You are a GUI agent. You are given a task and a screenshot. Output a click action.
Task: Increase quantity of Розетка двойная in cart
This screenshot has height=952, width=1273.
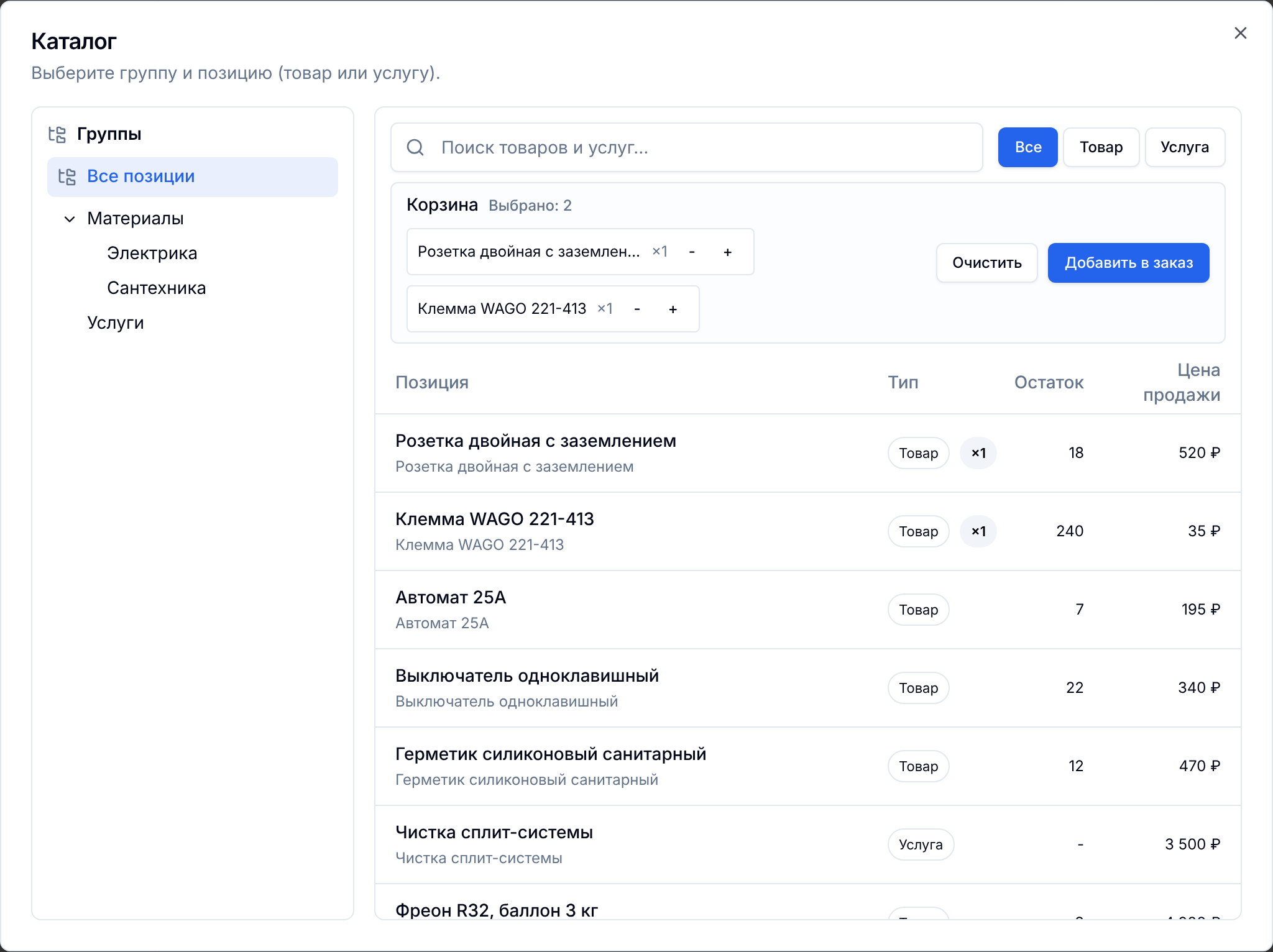click(x=728, y=252)
